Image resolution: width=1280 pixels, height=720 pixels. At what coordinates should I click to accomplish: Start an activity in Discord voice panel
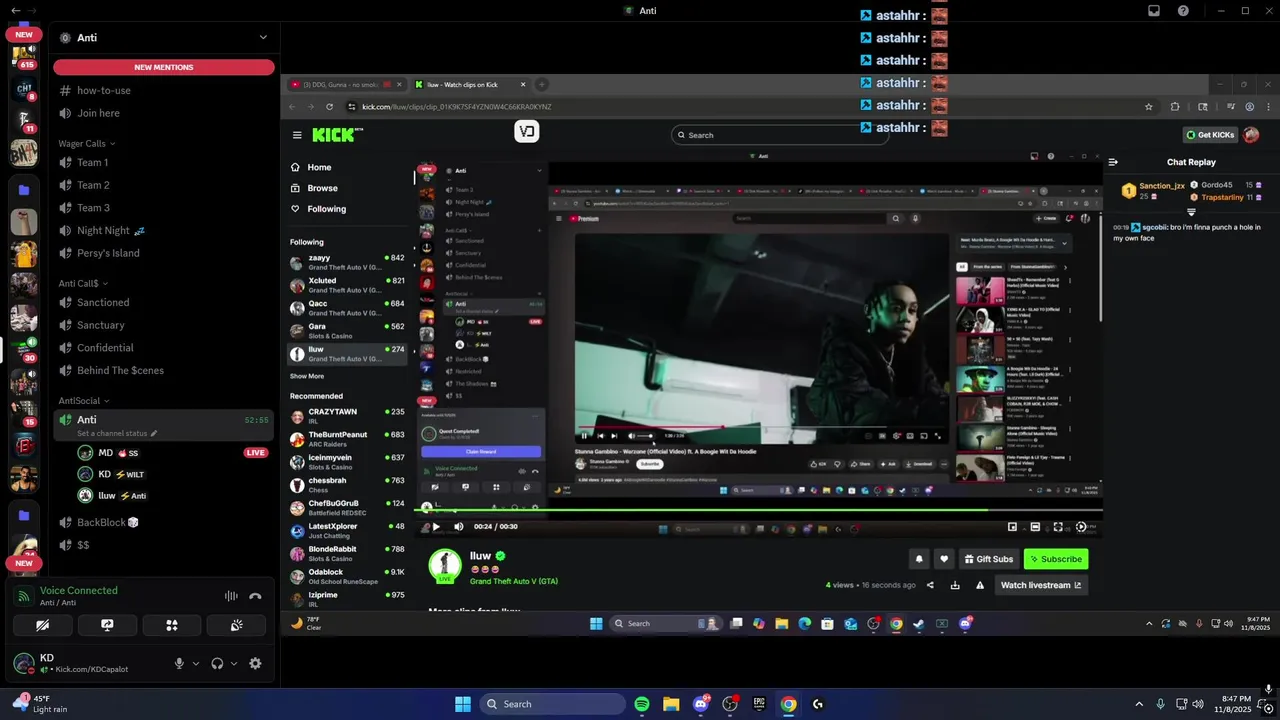[172, 625]
